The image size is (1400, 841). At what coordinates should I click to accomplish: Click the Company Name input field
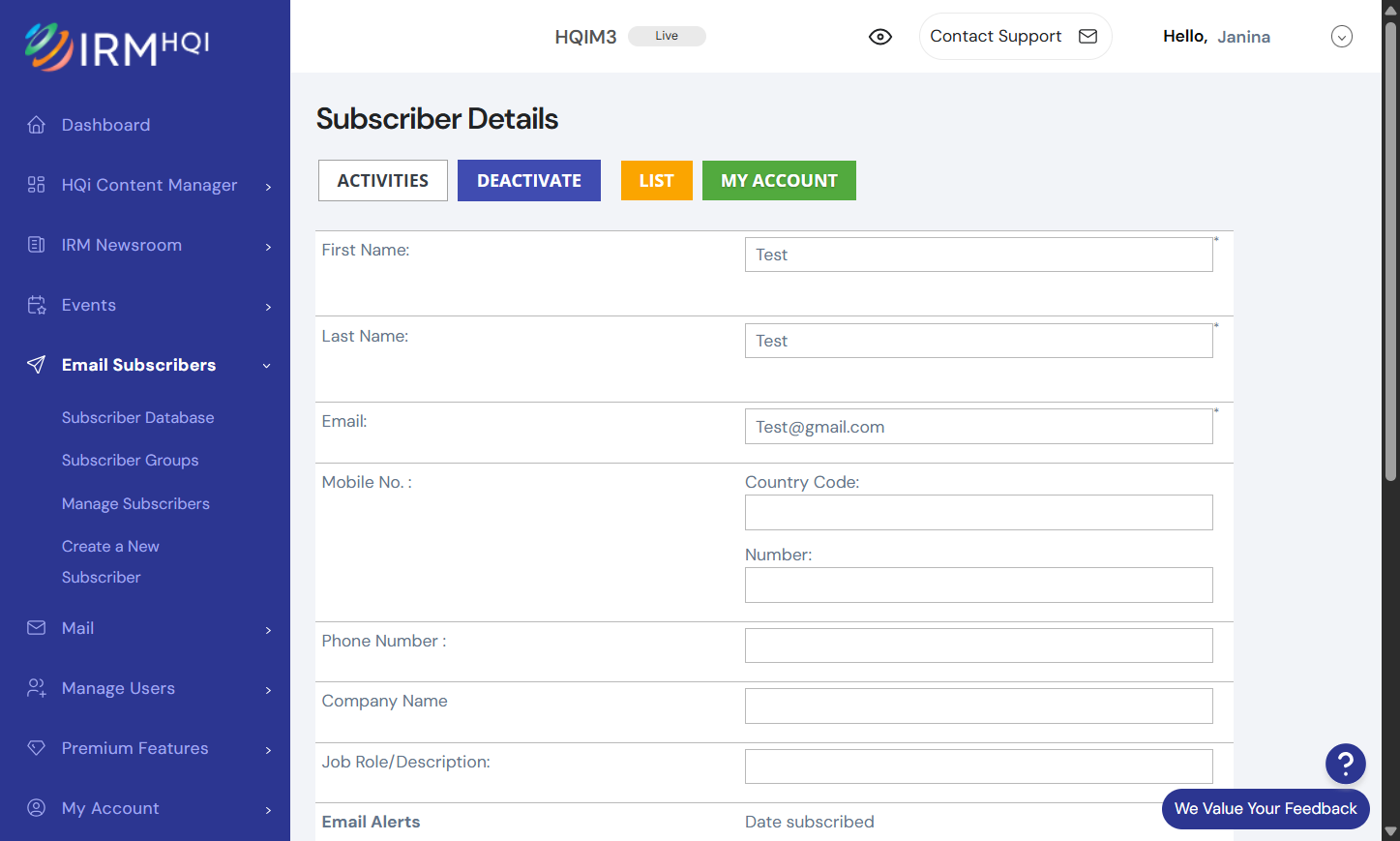tap(979, 706)
